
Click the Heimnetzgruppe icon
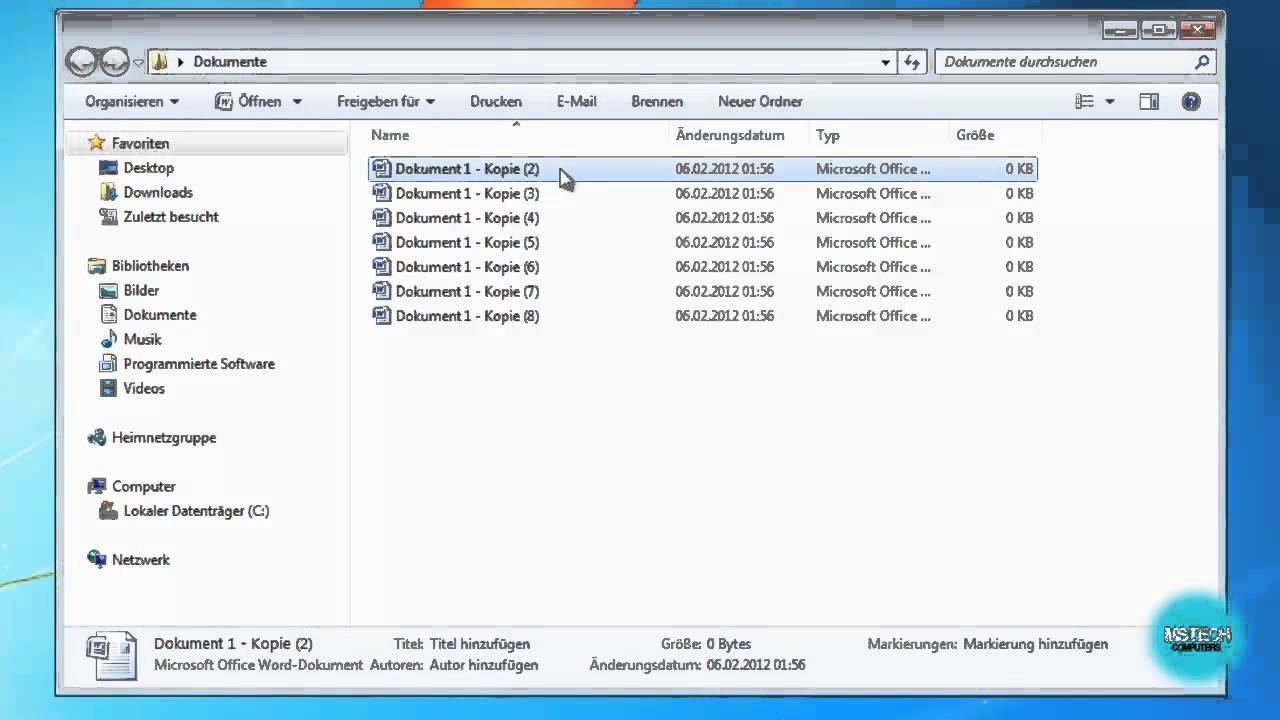click(x=97, y=437)
